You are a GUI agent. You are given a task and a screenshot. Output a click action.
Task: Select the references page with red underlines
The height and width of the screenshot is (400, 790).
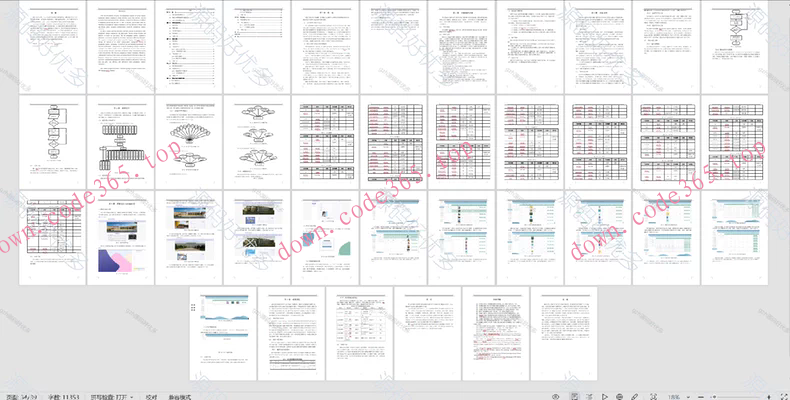point(496,334)
